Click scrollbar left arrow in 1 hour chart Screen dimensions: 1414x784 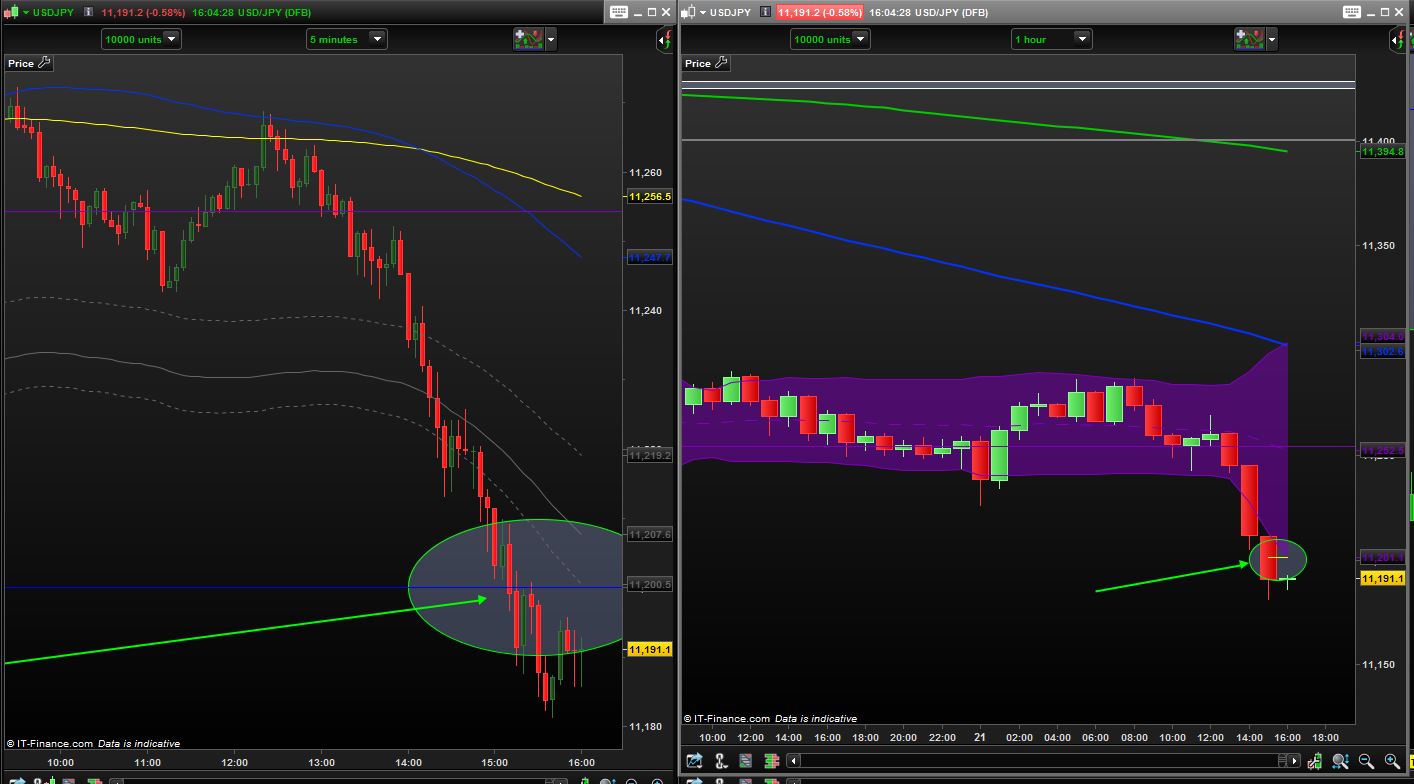(x=796, y=762)
